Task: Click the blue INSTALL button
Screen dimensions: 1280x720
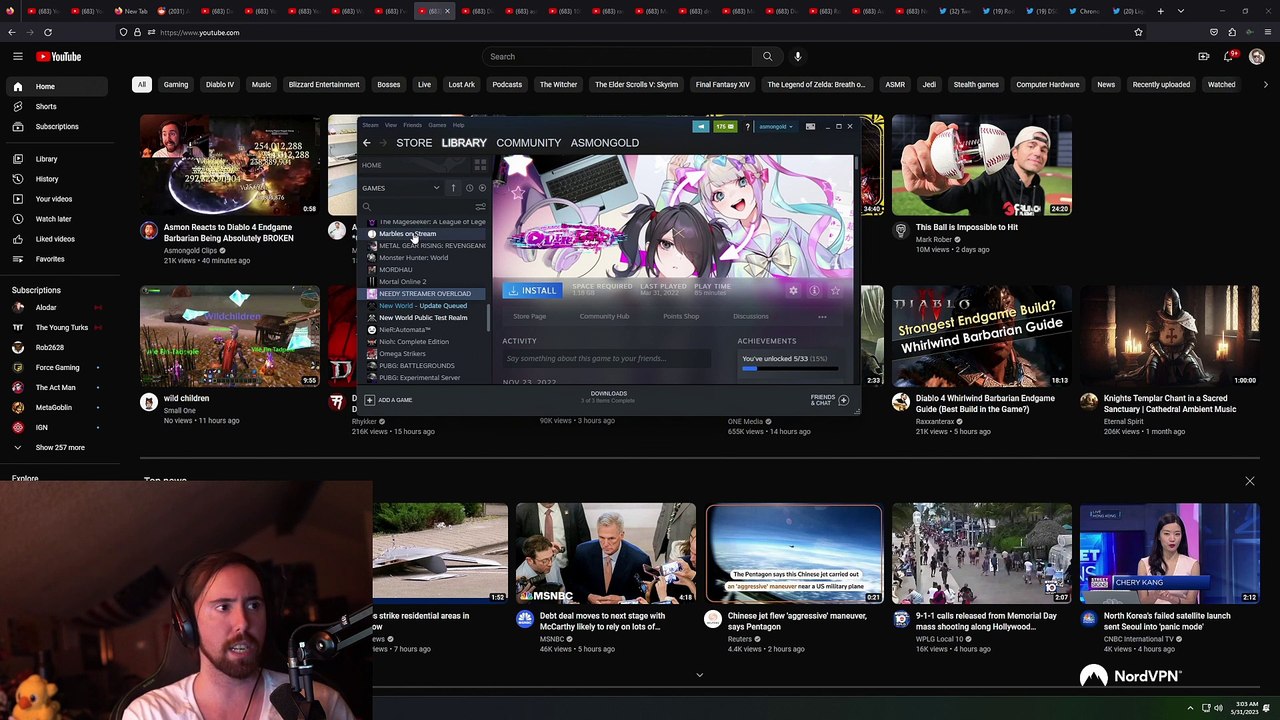Action: pos(531,291)
